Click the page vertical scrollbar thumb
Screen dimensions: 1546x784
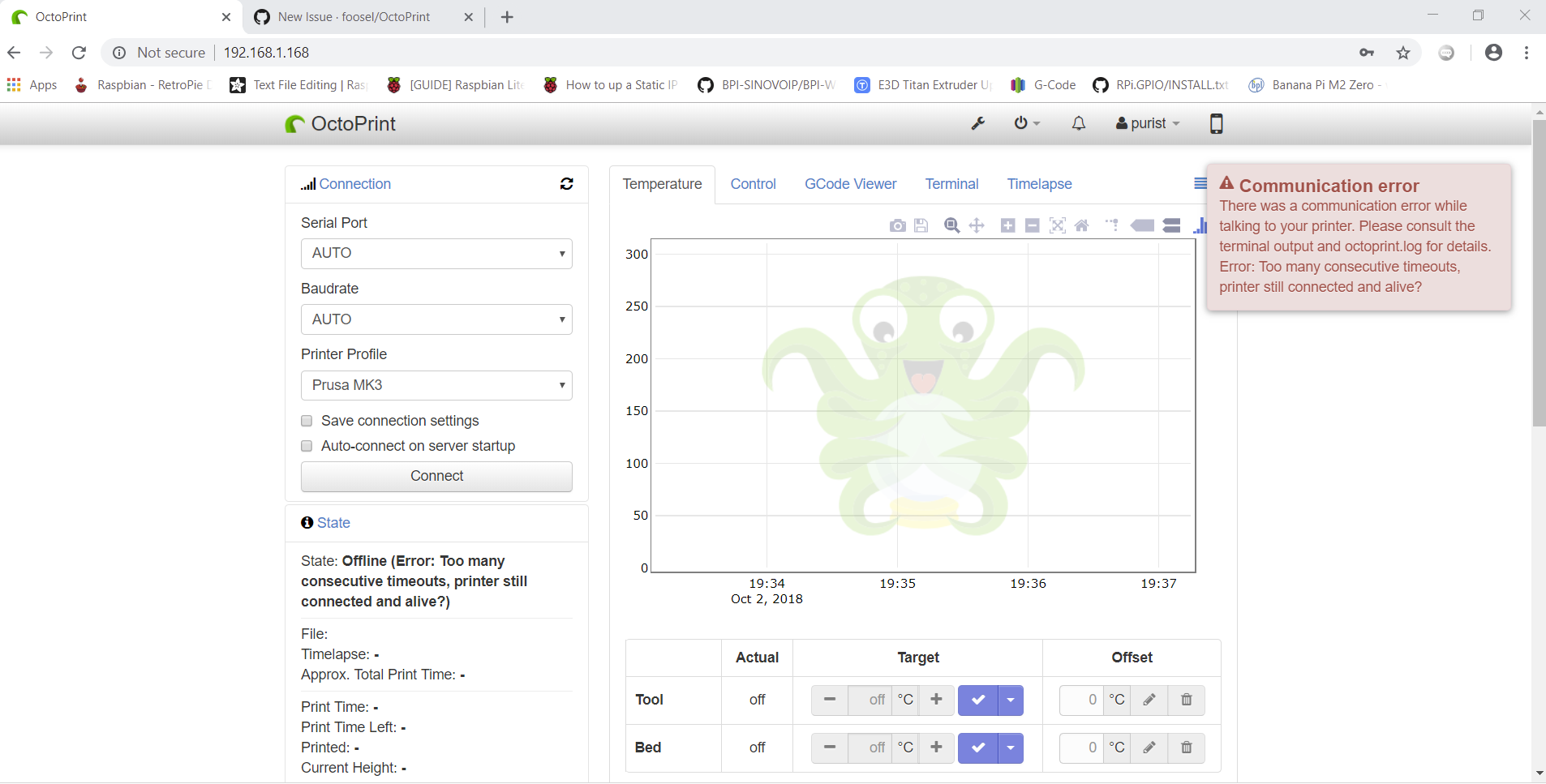[1539, 273]
